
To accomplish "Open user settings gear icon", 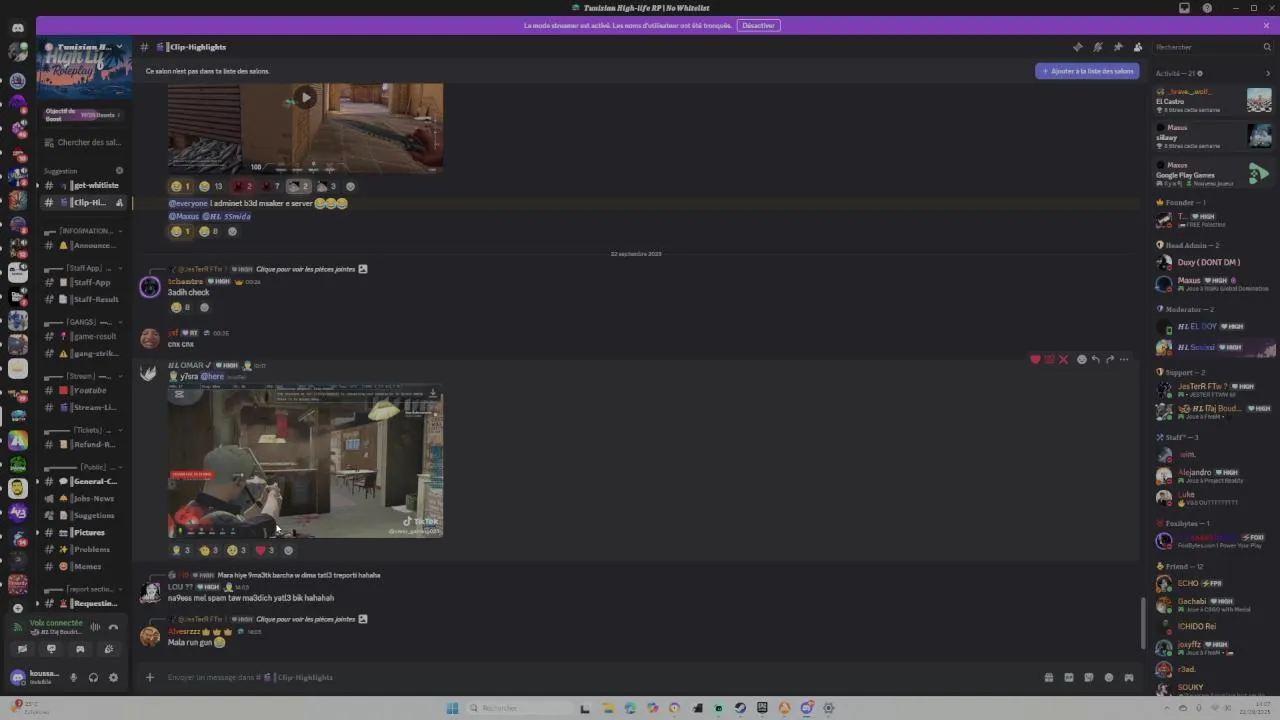I will click(x=113, y=677).
